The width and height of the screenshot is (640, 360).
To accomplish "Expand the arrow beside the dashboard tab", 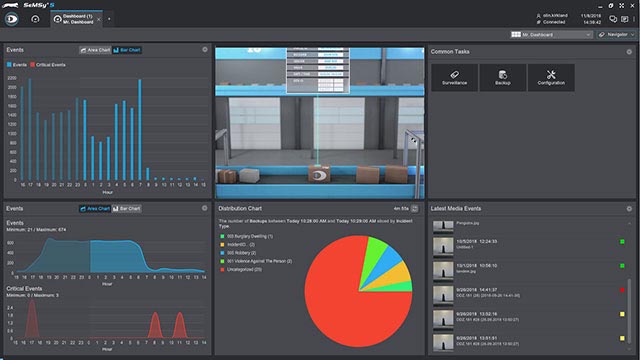I will tap(109, 19).
